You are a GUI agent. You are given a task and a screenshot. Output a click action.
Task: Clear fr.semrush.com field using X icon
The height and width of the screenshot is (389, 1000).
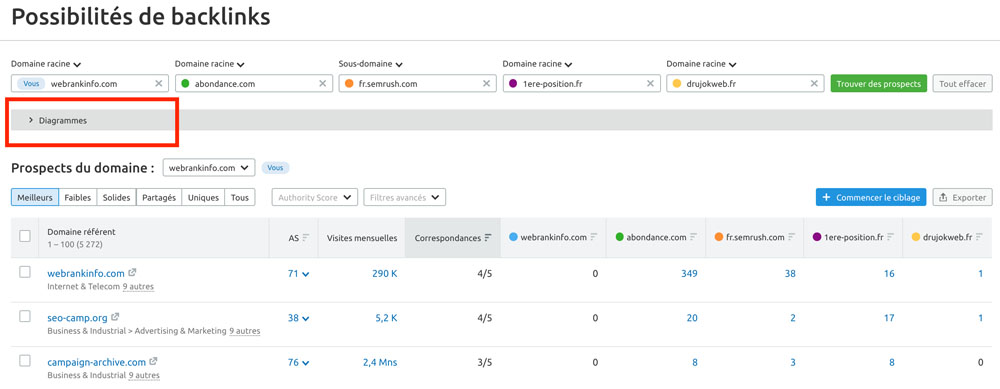pos(486,84)
